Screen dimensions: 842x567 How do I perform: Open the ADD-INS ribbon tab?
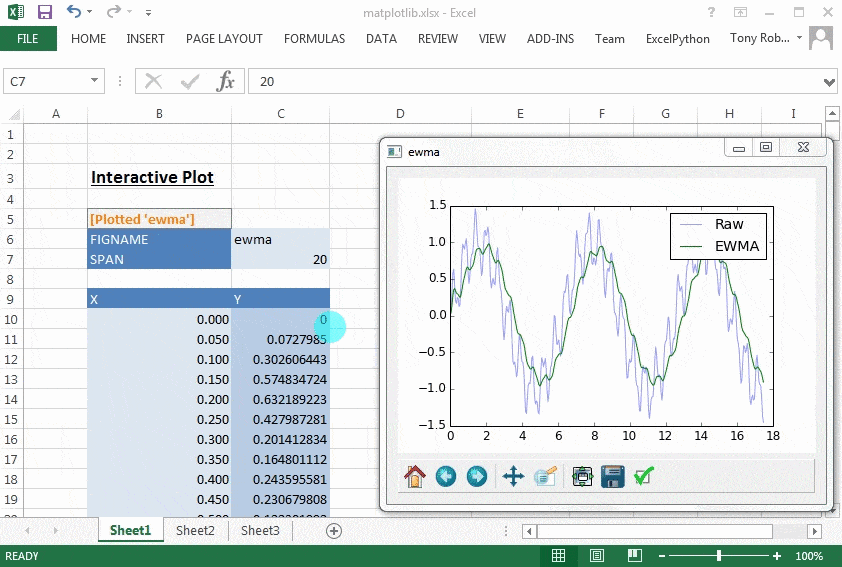click(x=550, y=39)
